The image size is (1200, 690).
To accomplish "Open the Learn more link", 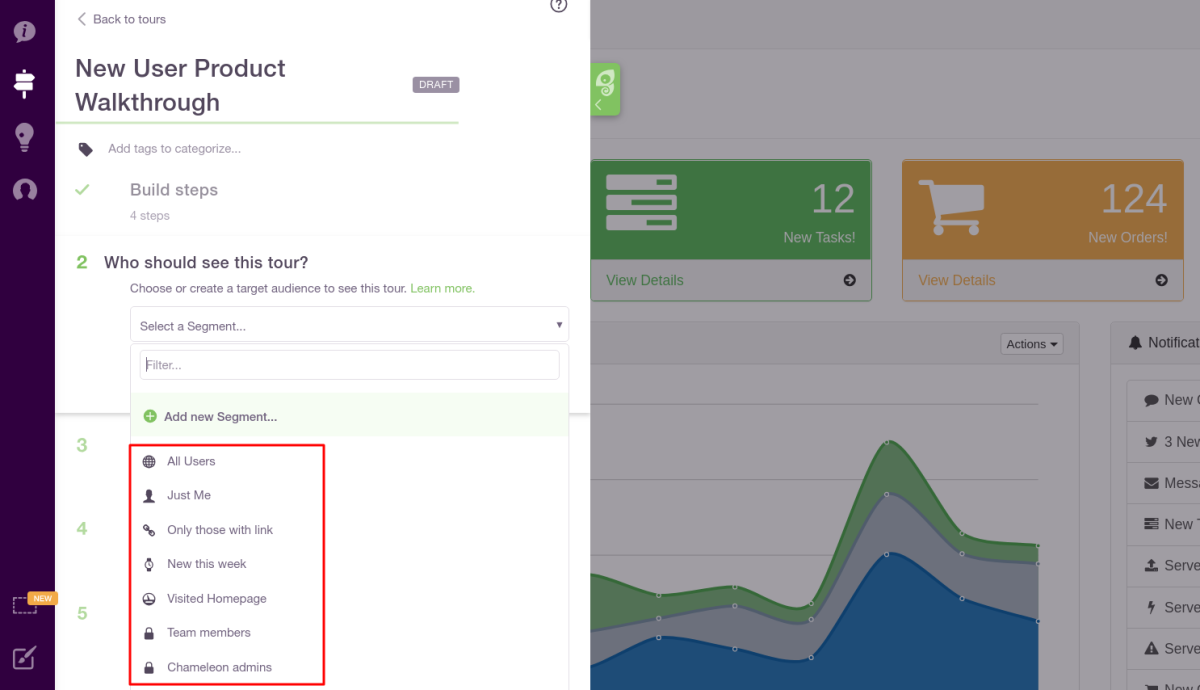I will tap(442, 288).
